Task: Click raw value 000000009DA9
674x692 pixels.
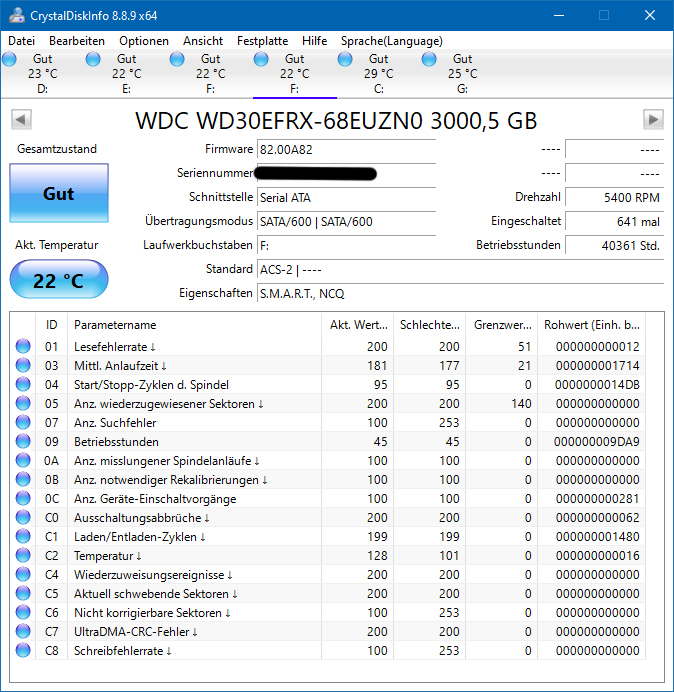Action: click(x=597, y=442)
